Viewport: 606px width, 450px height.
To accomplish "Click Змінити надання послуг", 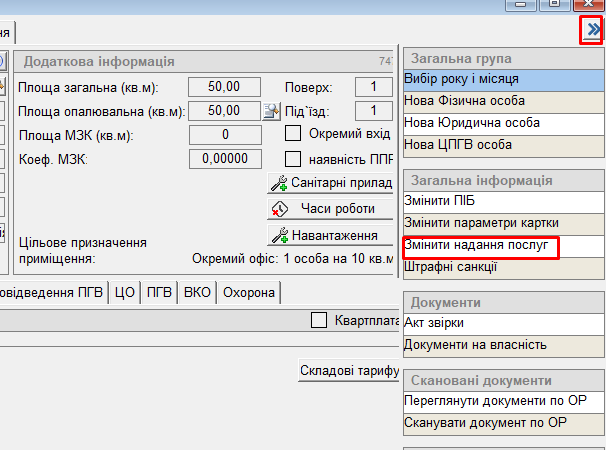I will [478, 245].
